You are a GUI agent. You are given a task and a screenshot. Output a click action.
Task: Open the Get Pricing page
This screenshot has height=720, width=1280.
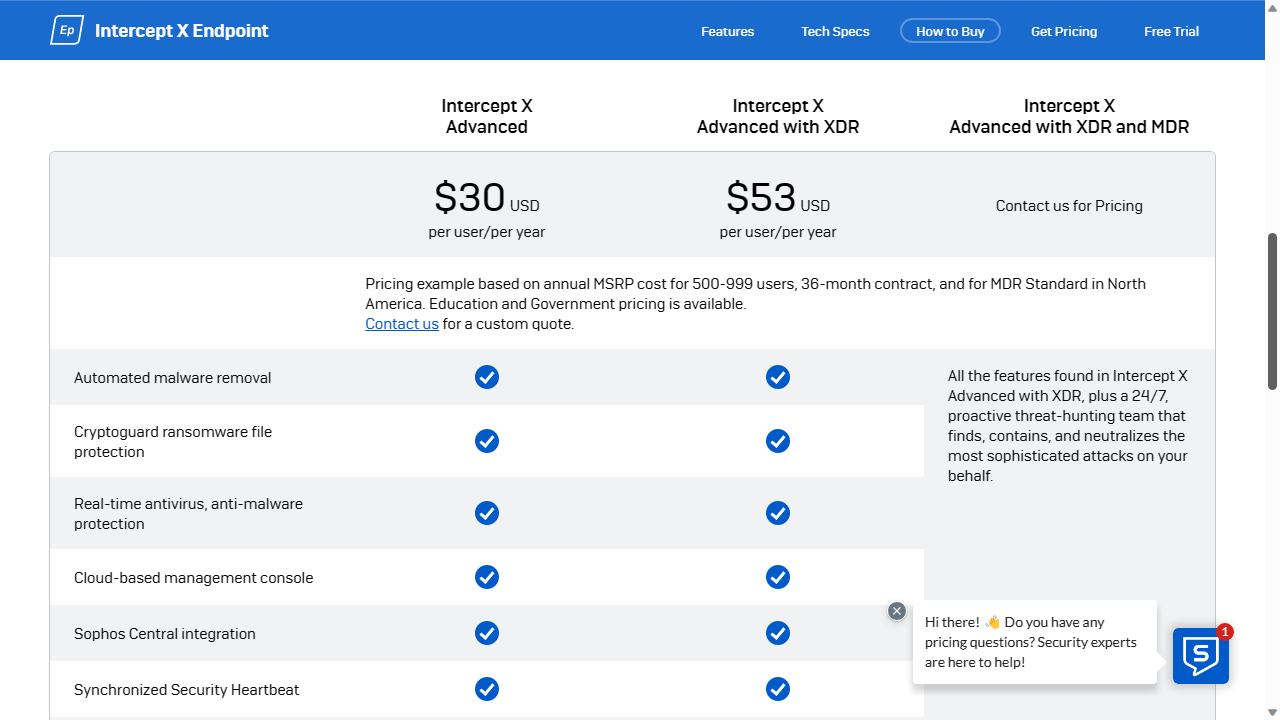1064,31
